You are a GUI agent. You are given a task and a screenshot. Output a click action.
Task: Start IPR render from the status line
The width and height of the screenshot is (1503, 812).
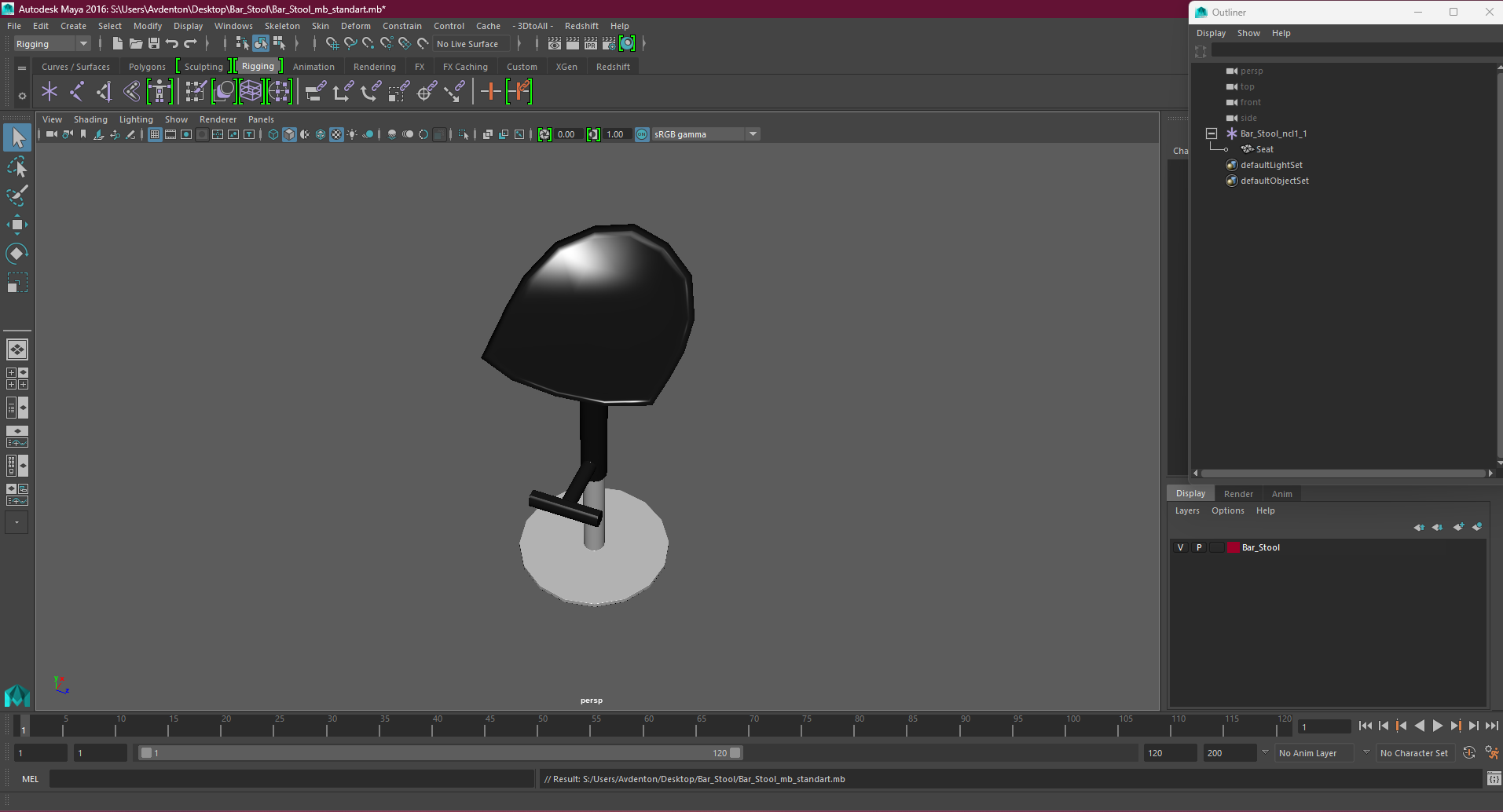(591, 44)
